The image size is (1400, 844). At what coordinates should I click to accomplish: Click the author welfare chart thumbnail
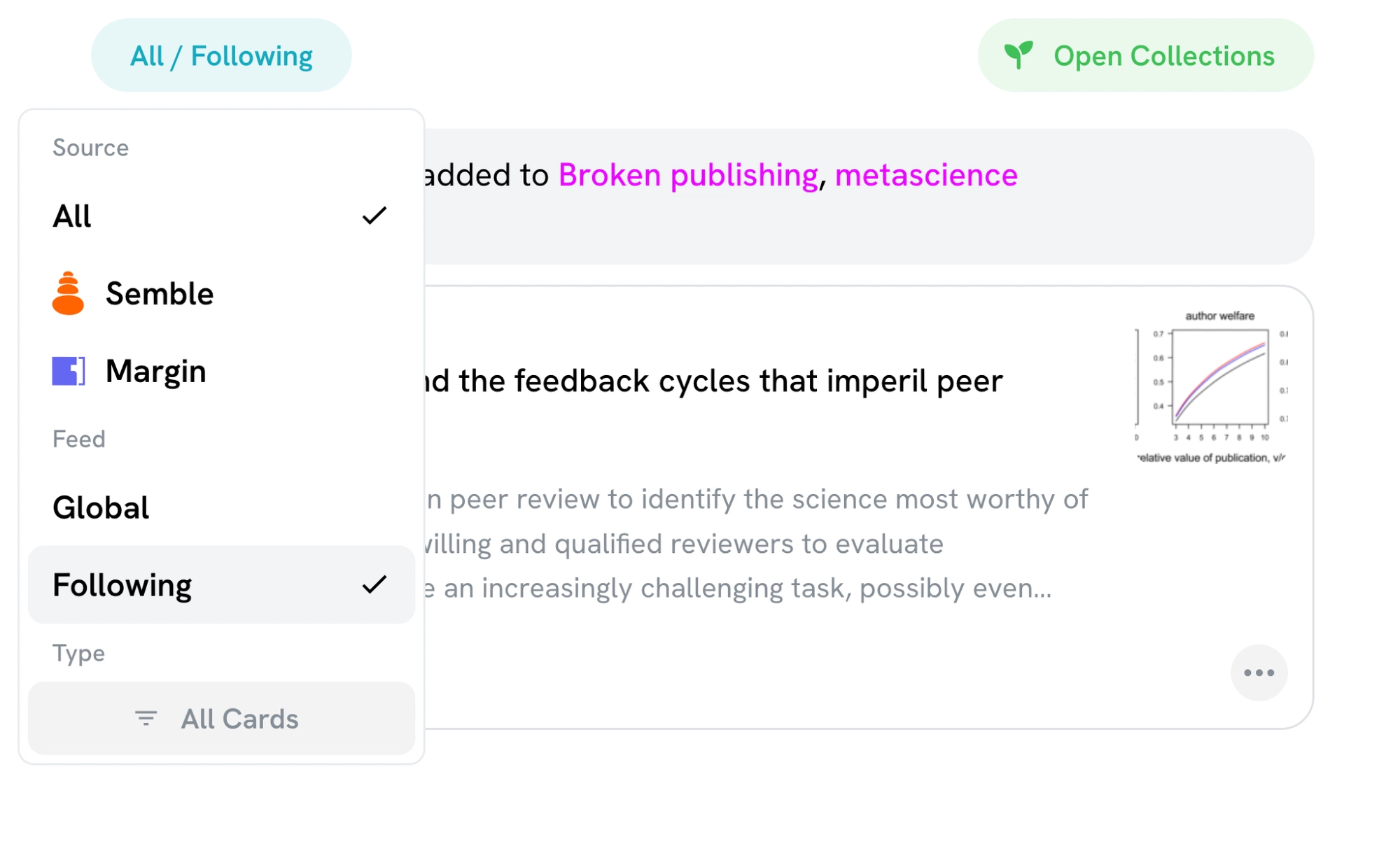[1212, 386]
